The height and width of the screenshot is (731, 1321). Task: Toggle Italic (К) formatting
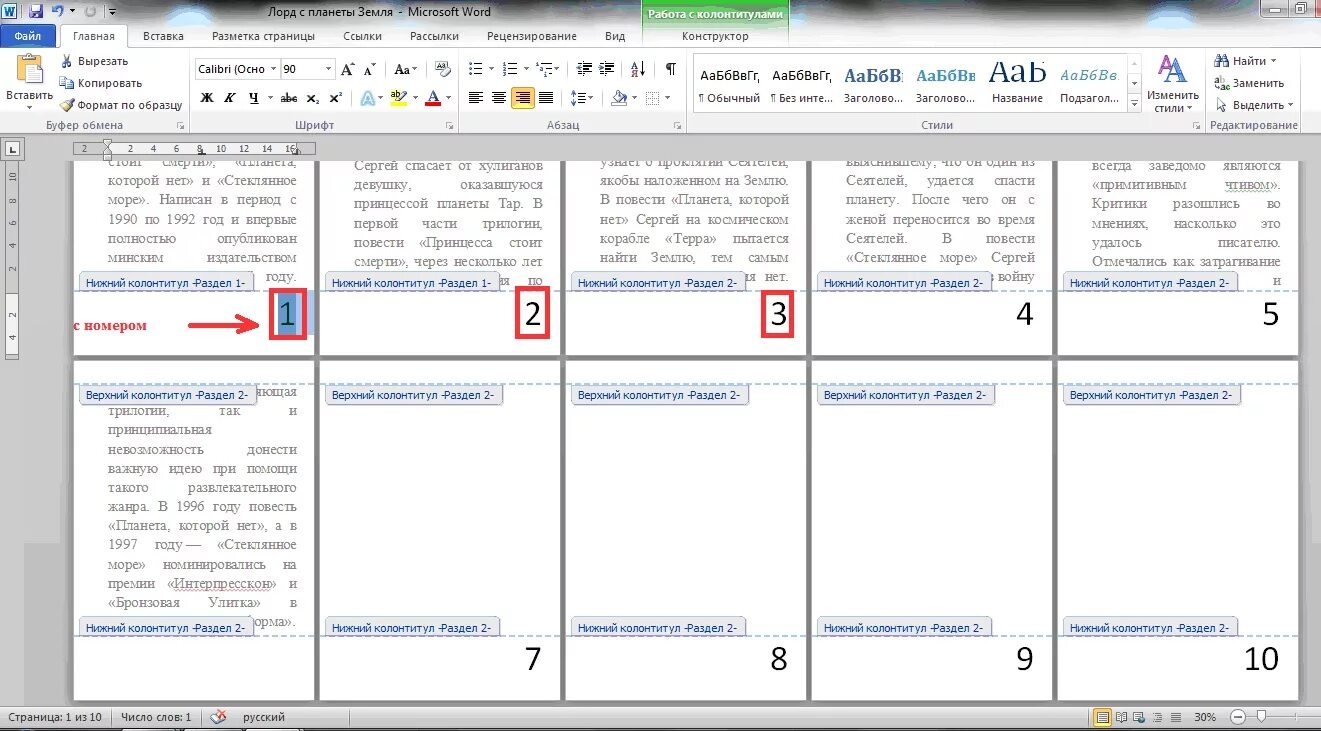(x=230, y=98)
